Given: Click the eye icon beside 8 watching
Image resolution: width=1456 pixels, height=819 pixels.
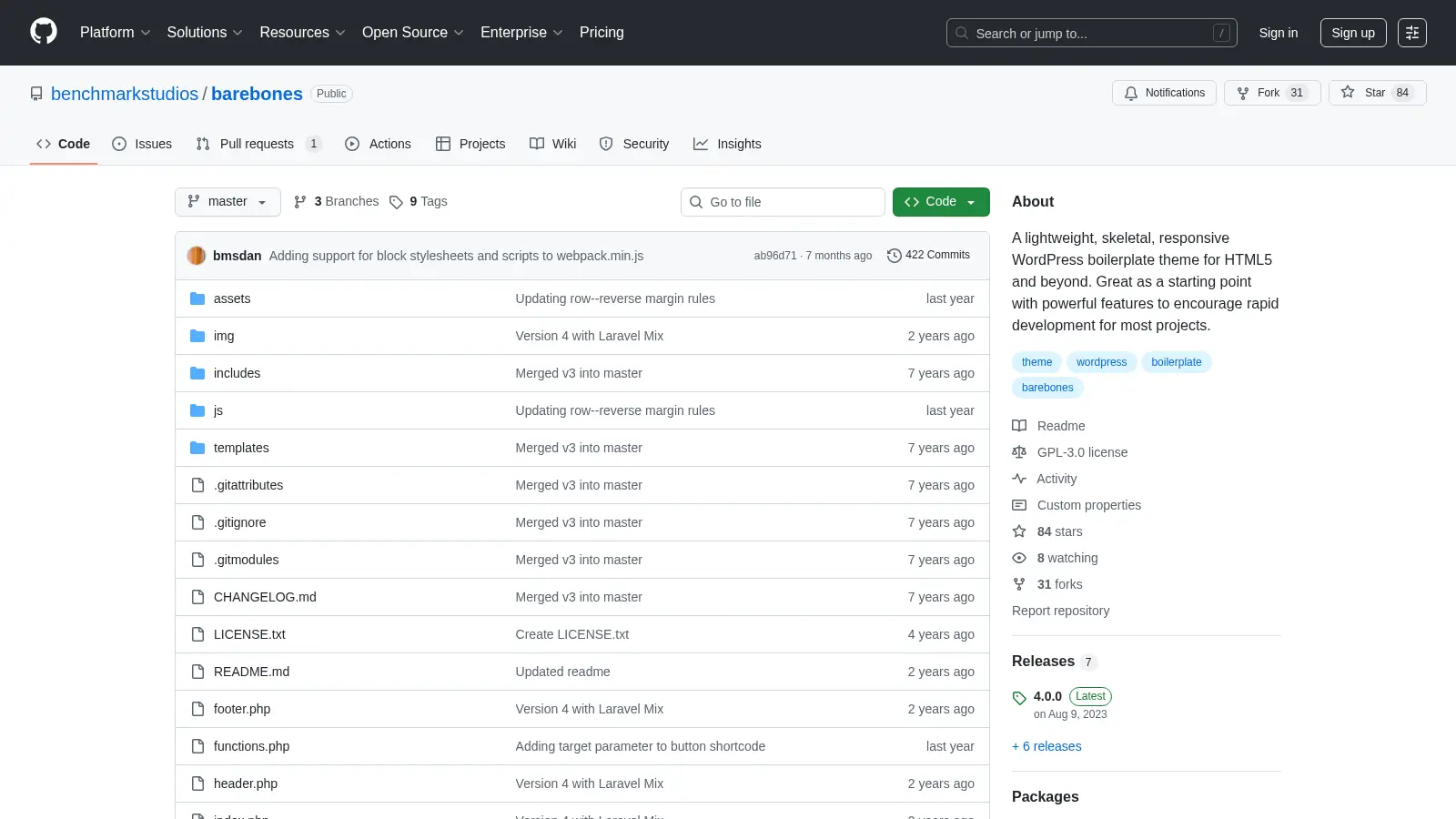Looking at the screenshot, I should click(x=1019, y=558).
